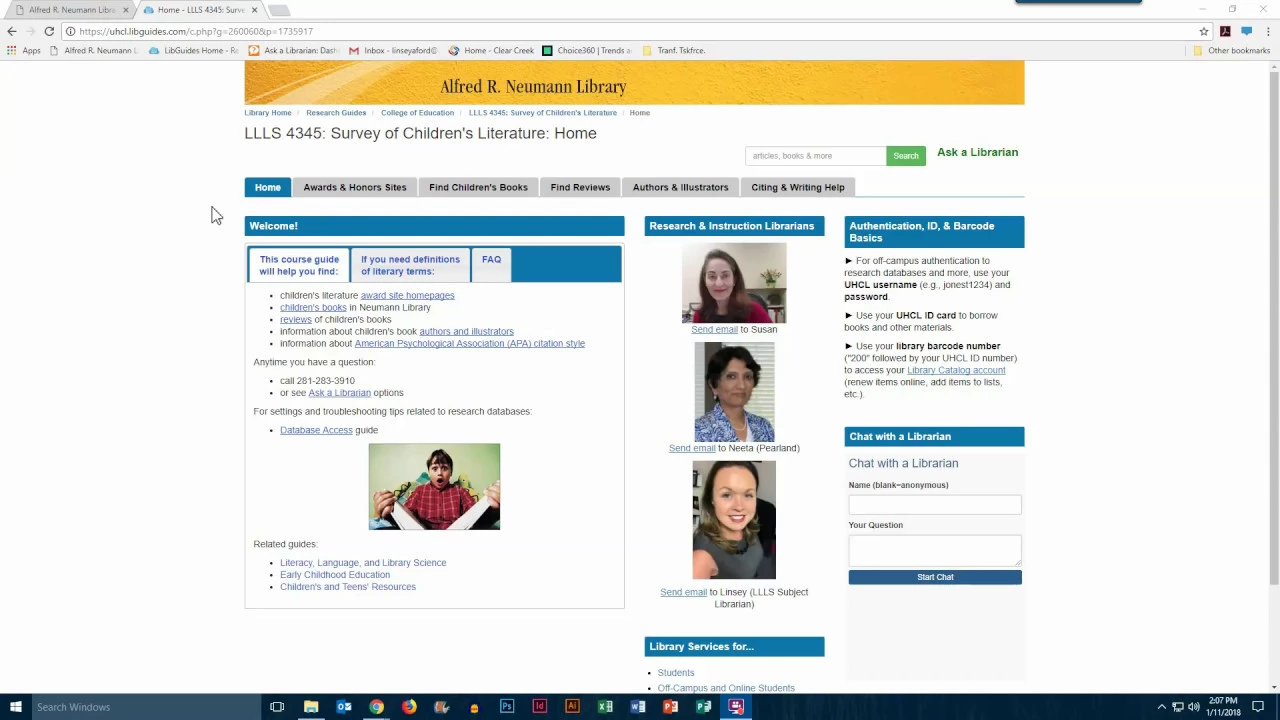
Task: Show hidden system tray icons
Action: [1161, 707]
